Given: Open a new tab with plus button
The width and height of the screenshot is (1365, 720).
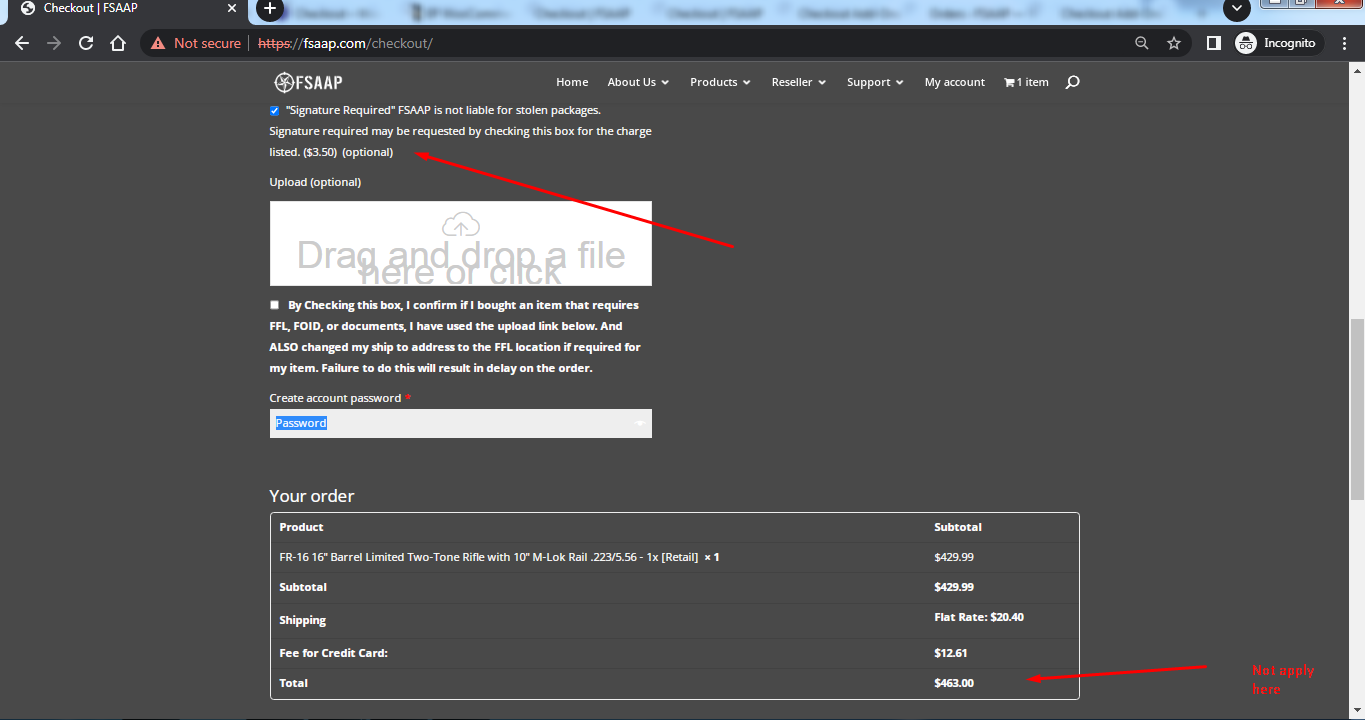Looking at the screenshot, I should point(269,9).
